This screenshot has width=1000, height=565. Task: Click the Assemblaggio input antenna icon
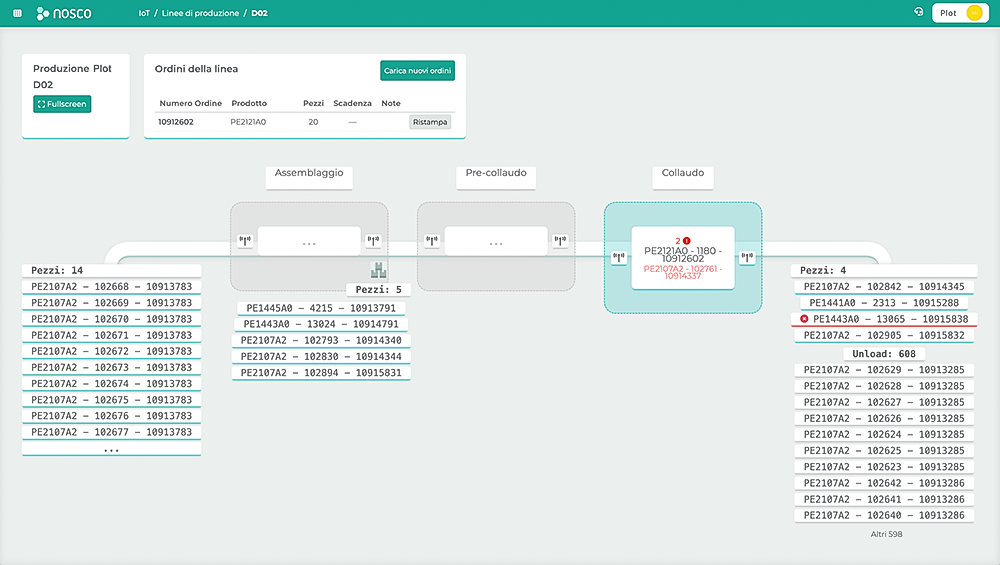pos(245,241)
